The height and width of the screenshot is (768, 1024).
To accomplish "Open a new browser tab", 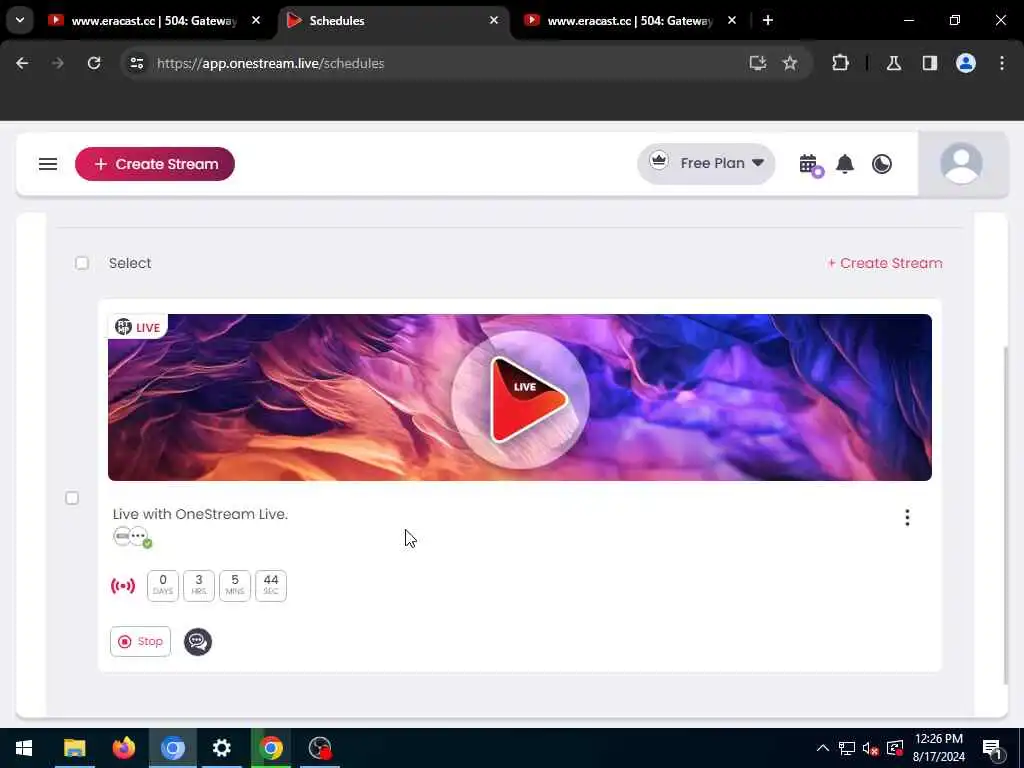I will [768, 20].
